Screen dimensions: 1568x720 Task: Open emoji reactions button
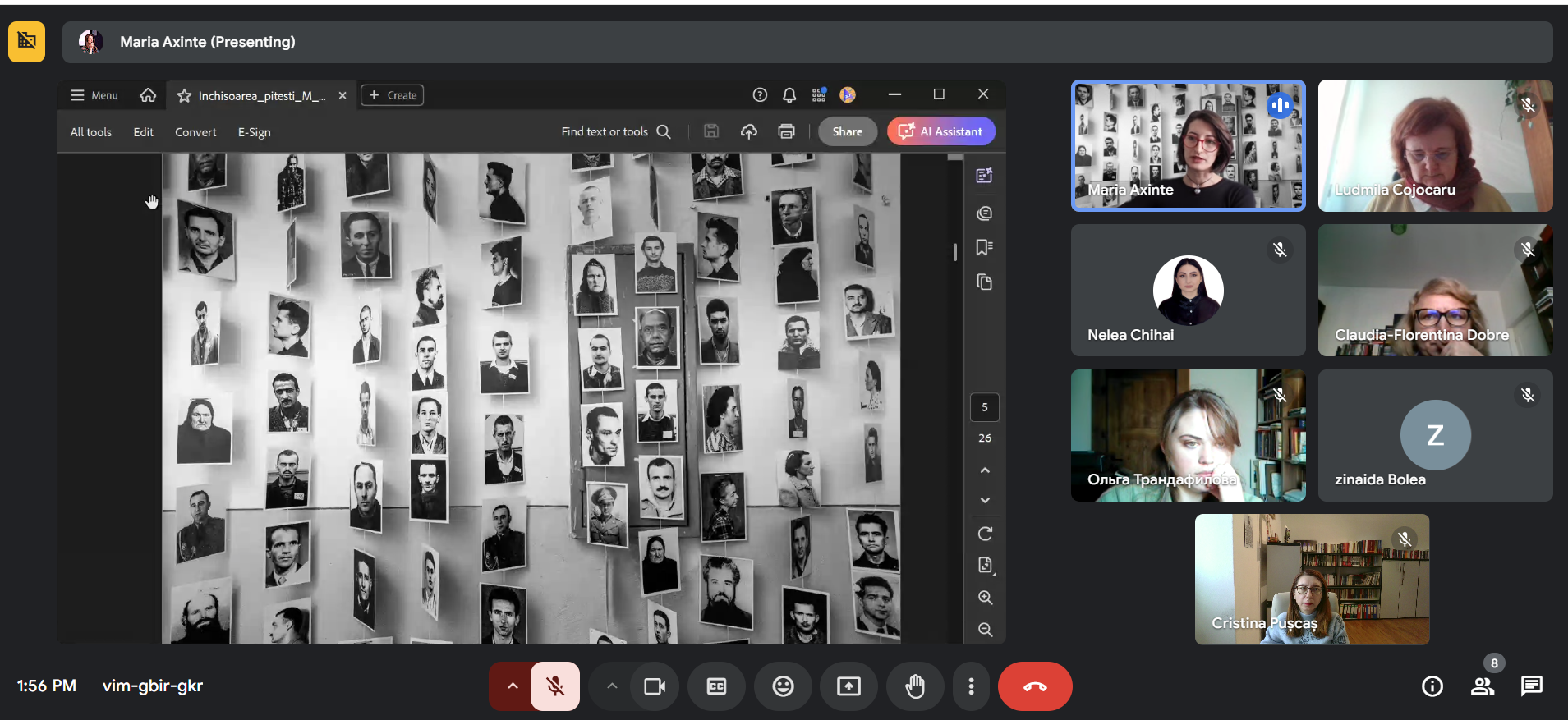(783, 686)
